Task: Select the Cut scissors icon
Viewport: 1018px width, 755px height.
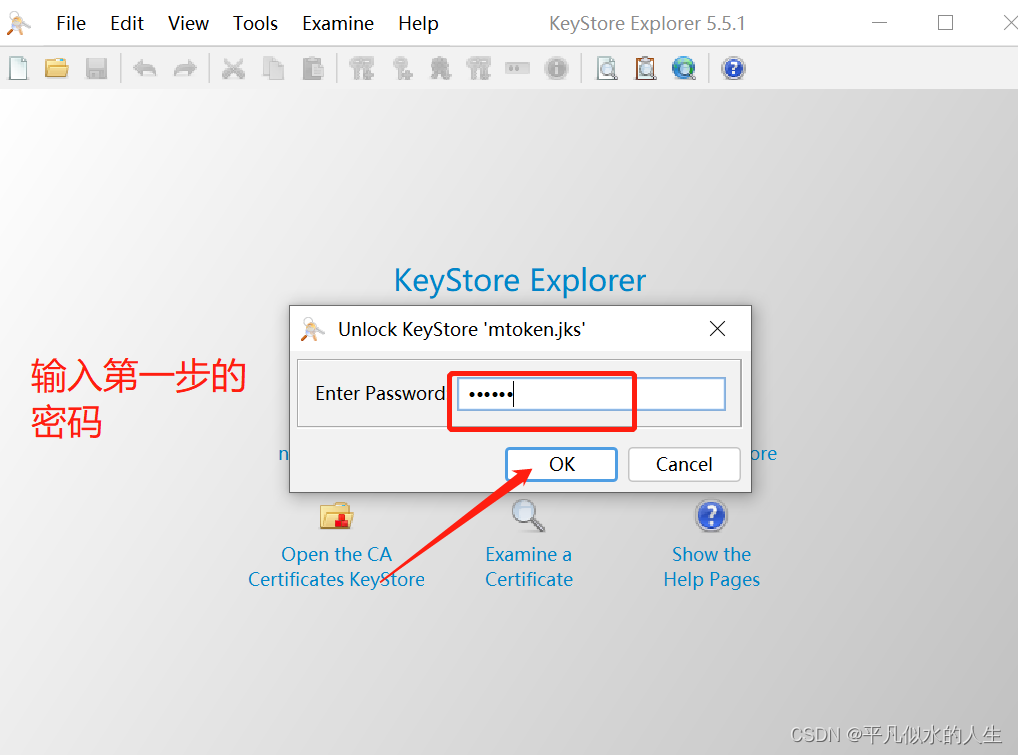Action: (233, 68)
